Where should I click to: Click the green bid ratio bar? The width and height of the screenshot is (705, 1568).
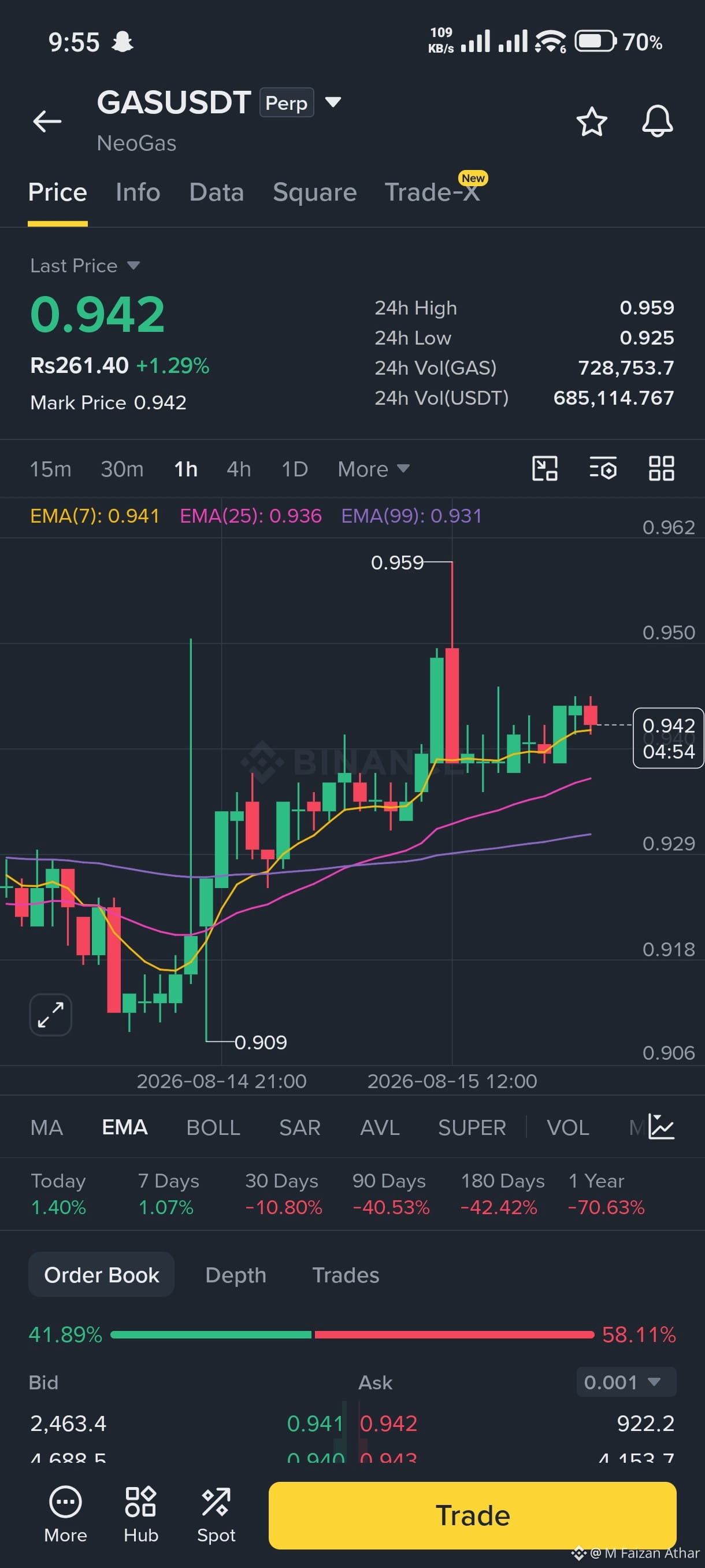[x=211, y=1335]
